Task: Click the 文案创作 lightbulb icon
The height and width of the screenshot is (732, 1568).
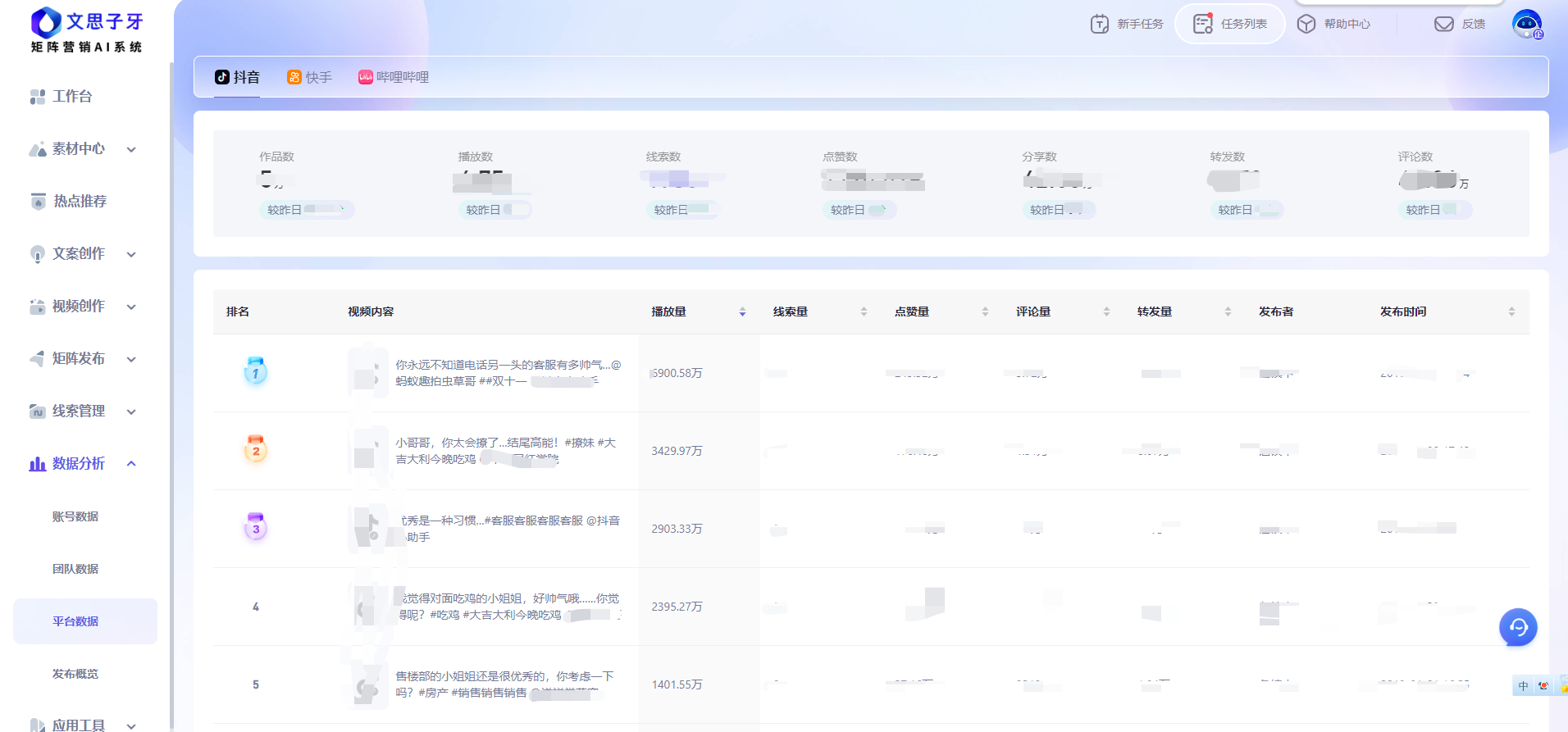Action: (38, 254)
